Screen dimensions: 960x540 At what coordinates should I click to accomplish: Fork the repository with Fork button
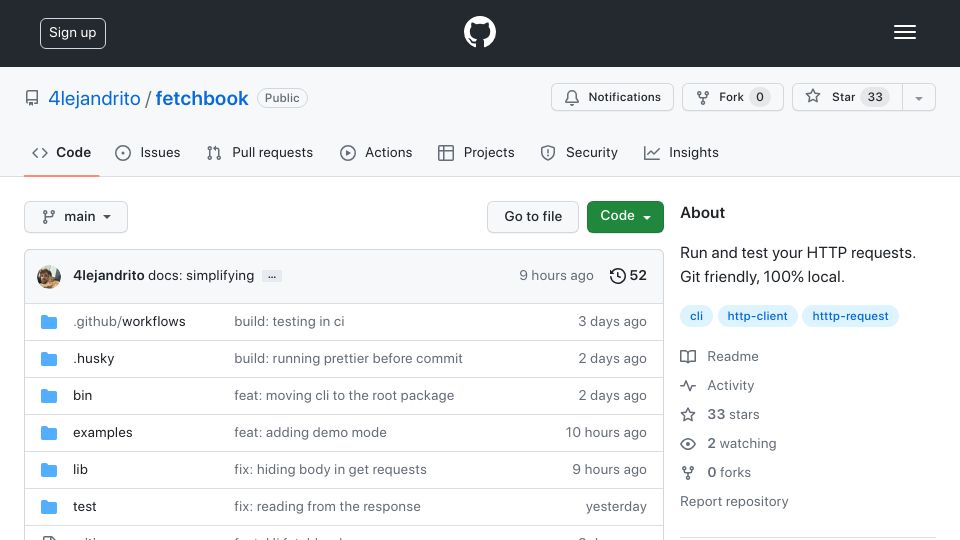733,97
